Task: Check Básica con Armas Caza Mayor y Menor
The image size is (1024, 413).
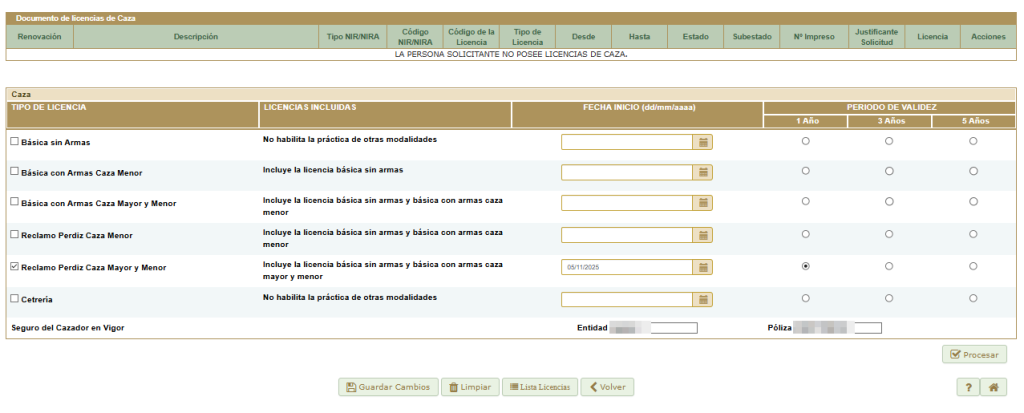Action: [x=14, y=202]
